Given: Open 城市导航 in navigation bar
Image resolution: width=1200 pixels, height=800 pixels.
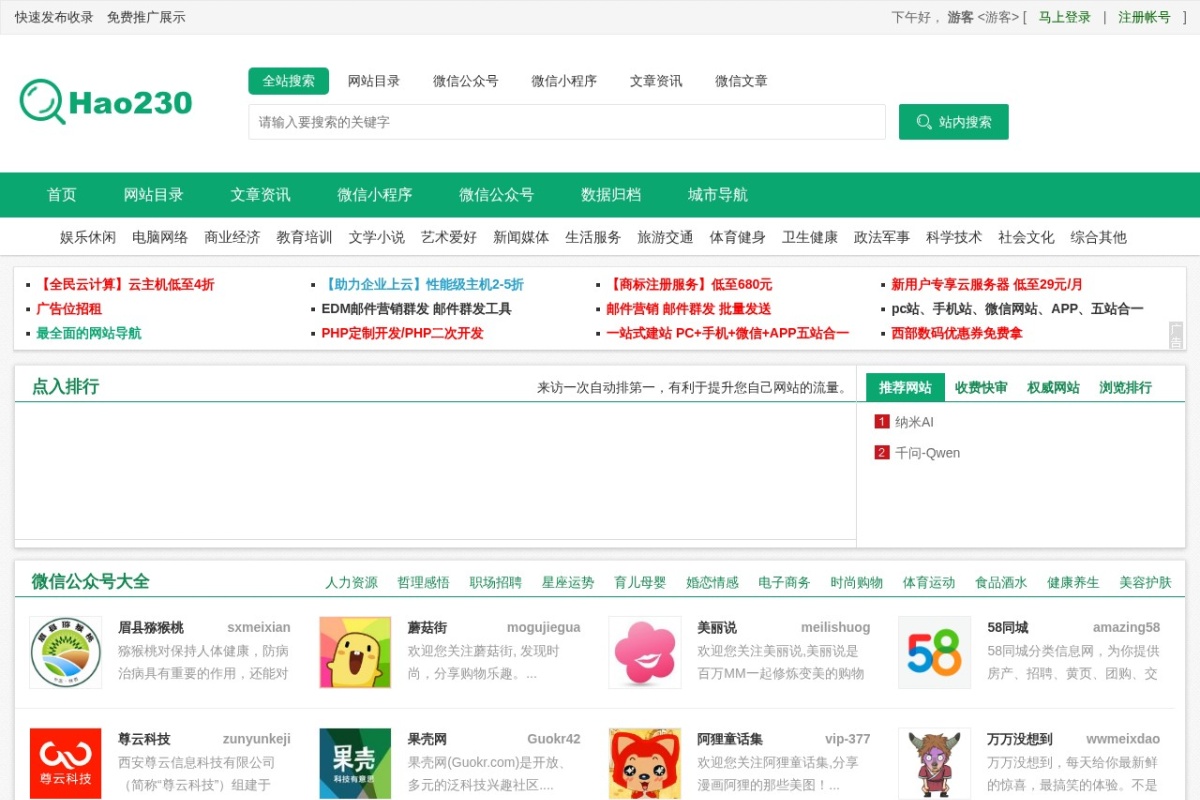Looking at the screenshot, I should click(x=718, y=195).
